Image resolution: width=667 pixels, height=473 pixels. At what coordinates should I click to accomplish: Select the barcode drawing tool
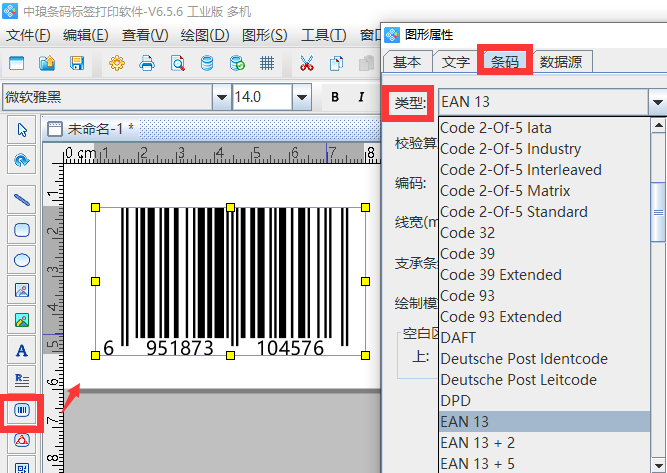pyautogui.click(x=22, y=410)
